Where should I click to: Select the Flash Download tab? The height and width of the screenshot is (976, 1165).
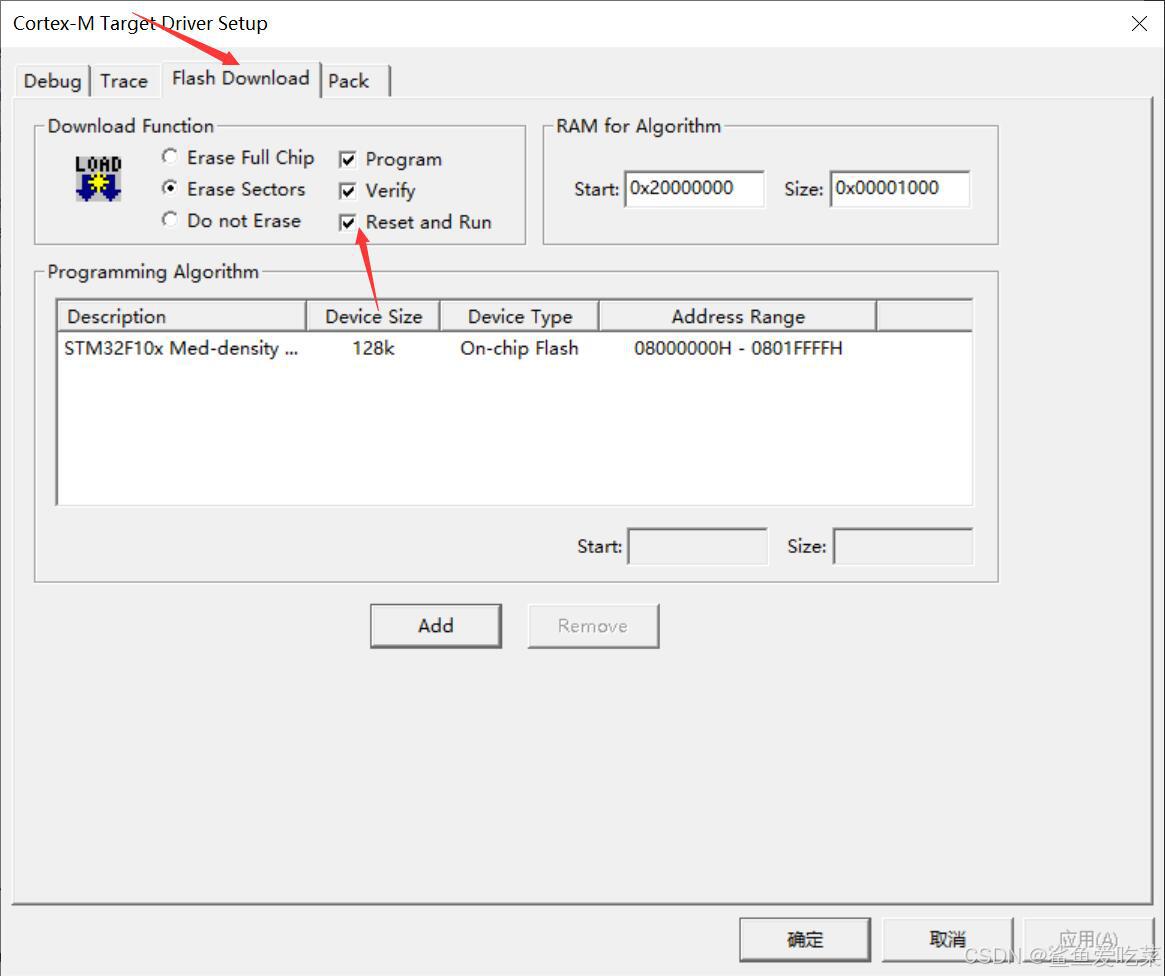241,78
